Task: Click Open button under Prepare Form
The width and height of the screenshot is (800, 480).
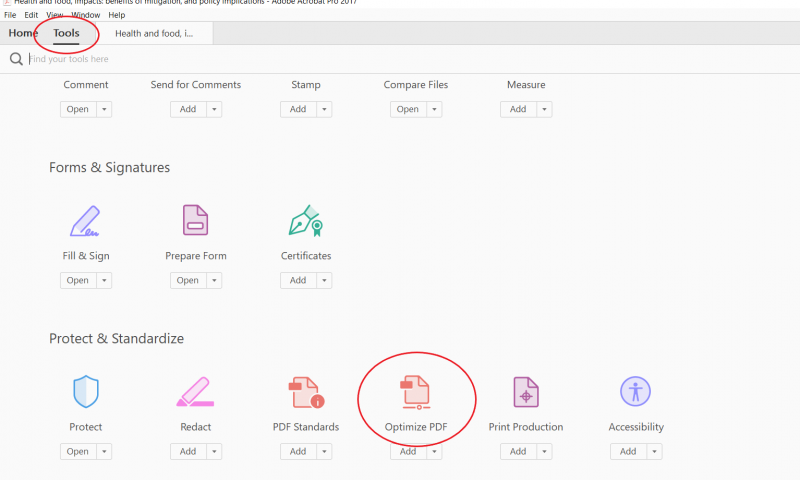Action: coord(188,281)
